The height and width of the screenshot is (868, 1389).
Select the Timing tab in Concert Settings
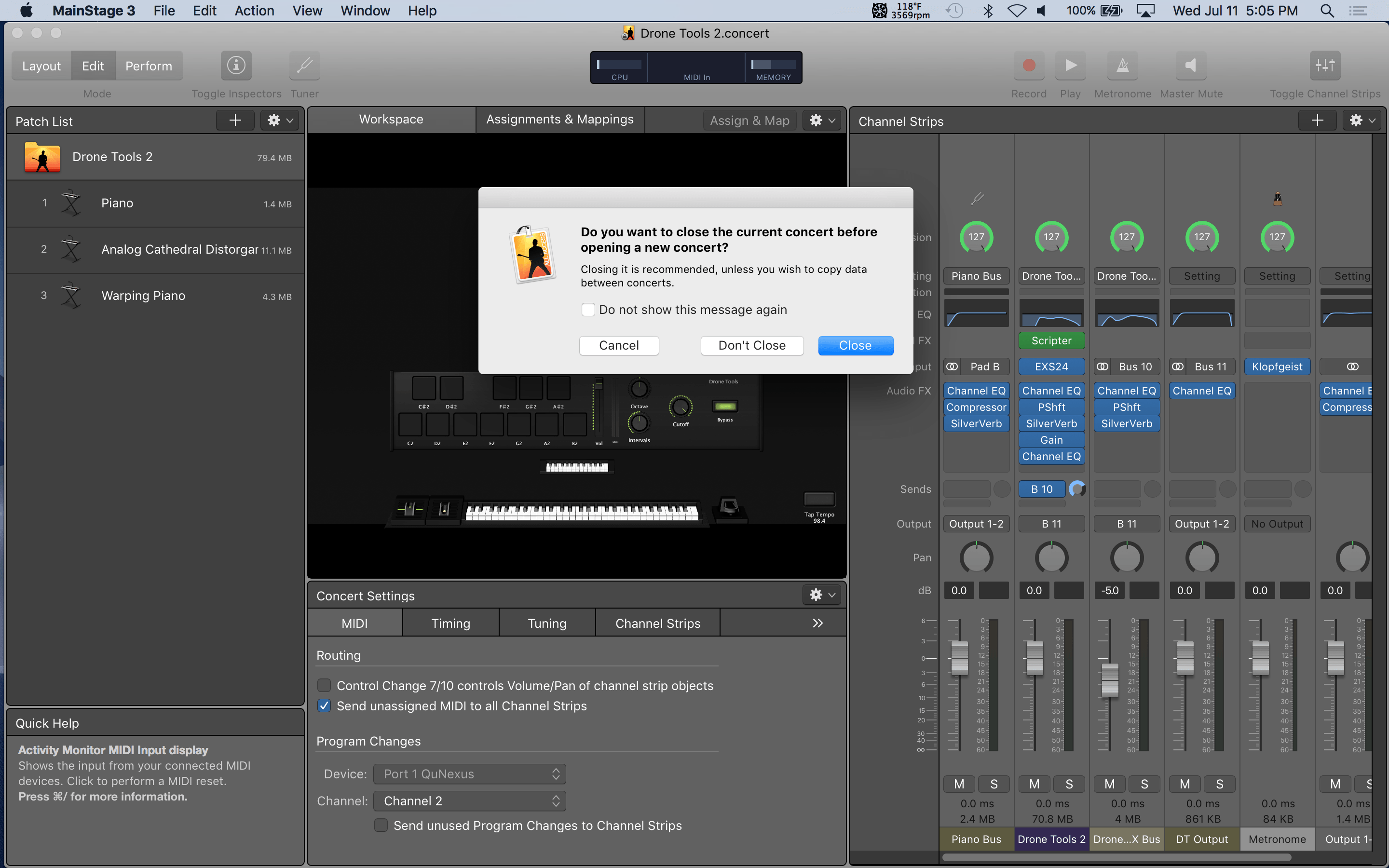450,623
